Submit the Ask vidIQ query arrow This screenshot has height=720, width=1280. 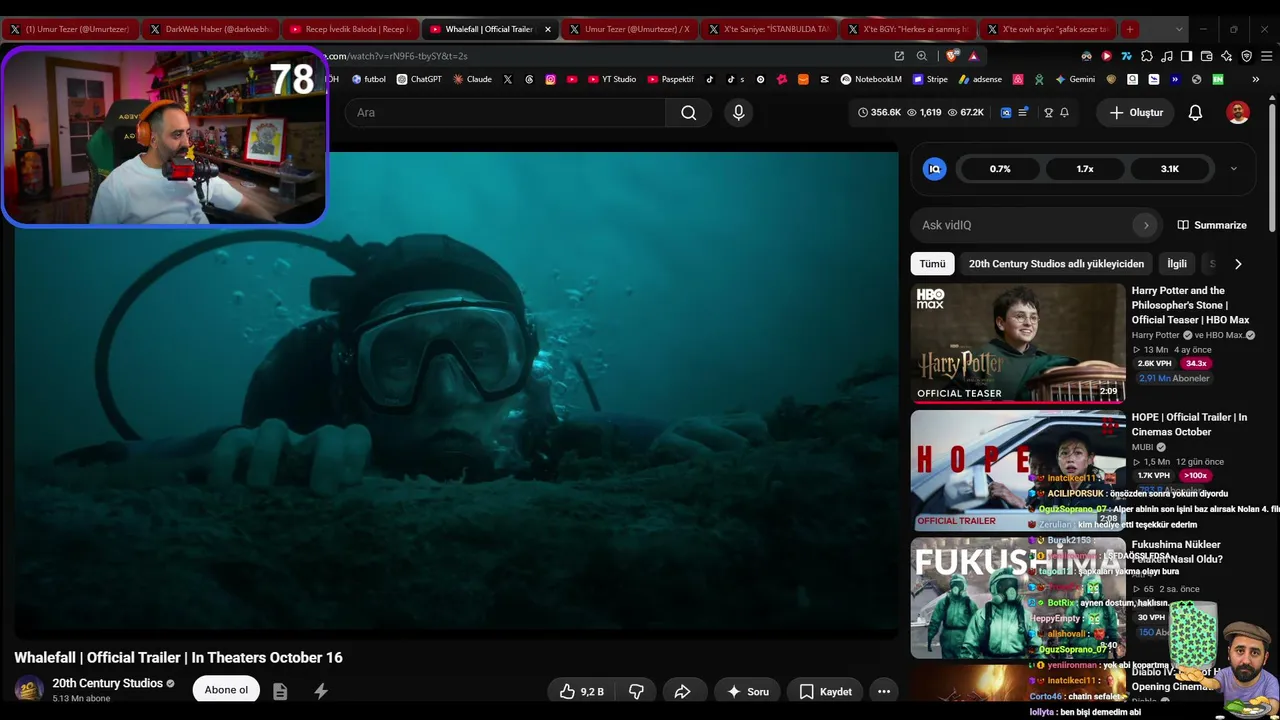tap(1146, 225)
